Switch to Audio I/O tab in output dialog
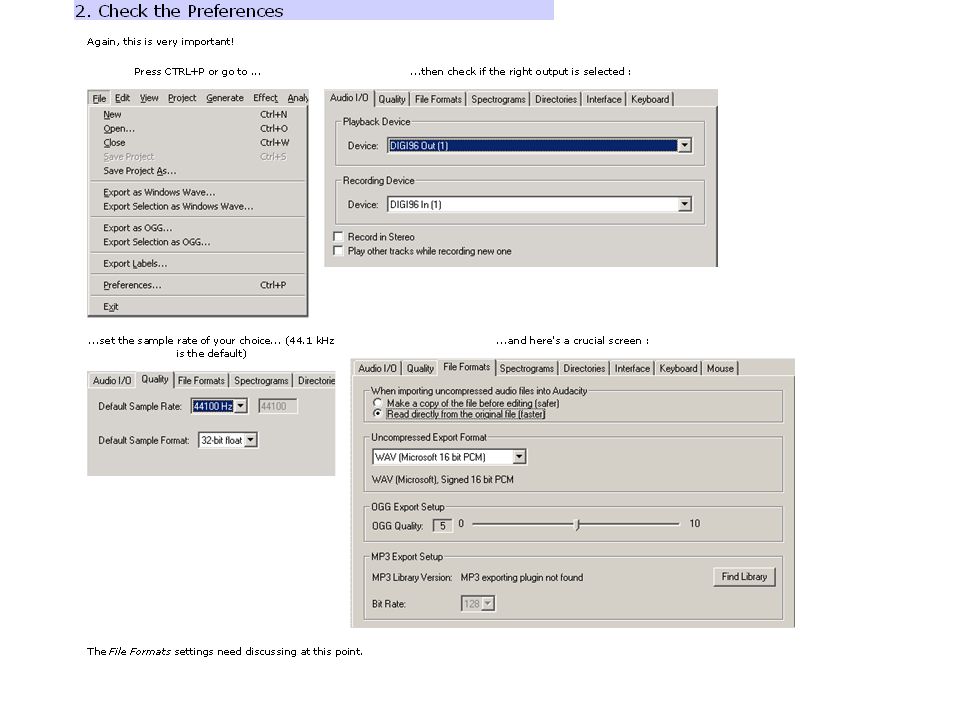The image size is (960, 720). 349,98
